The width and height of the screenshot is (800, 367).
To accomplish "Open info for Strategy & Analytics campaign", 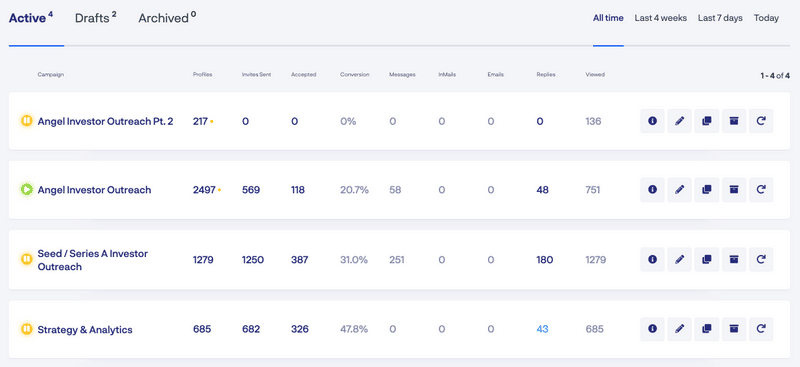I will pyautogui.click(x=652, y=329).
